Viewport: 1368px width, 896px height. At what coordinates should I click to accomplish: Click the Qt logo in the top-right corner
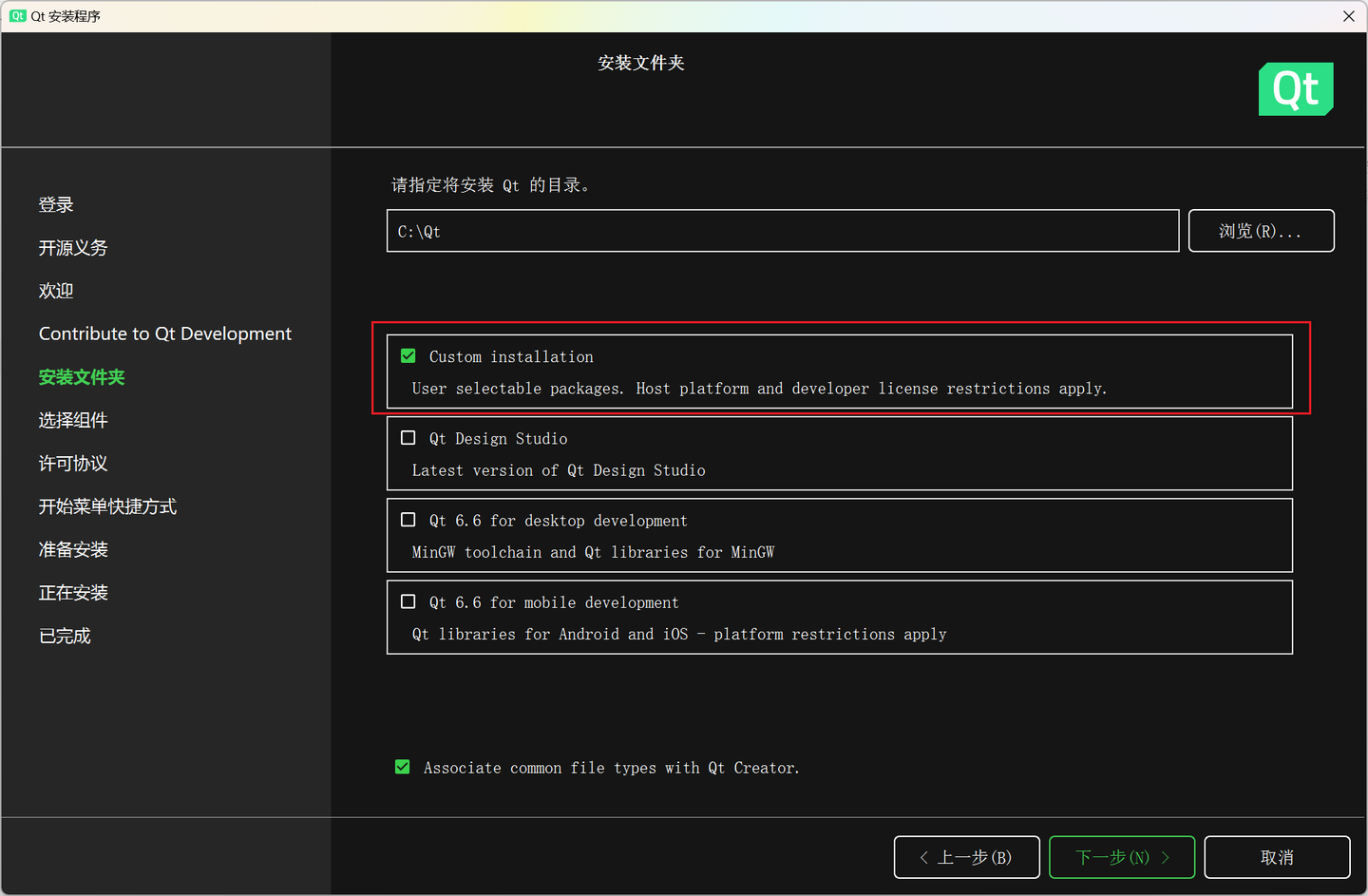pos(1296,88)
